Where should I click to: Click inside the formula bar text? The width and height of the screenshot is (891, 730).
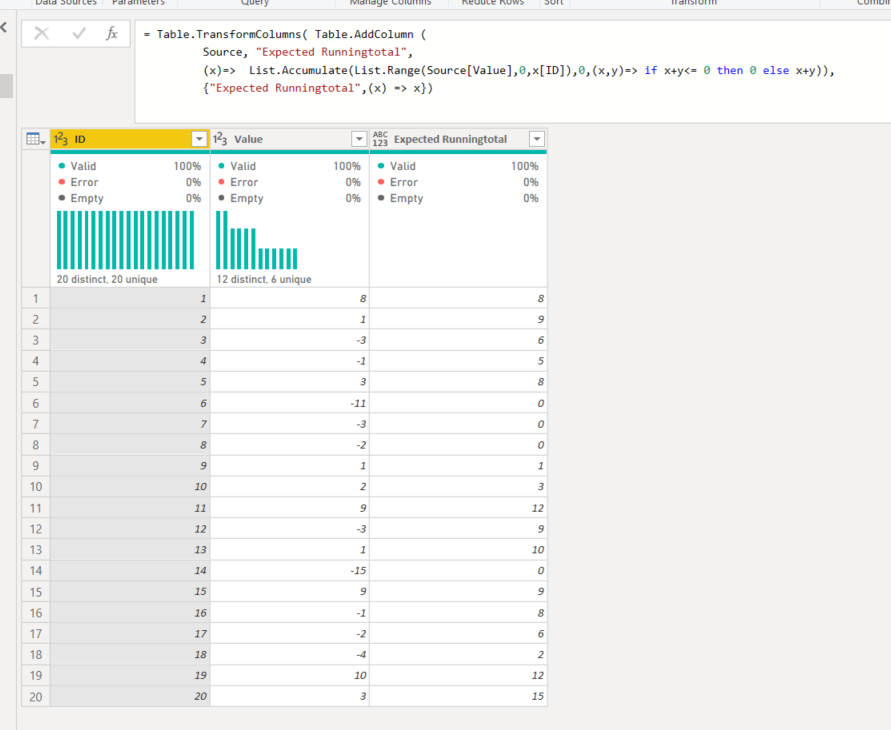click(x=511, y=71)
